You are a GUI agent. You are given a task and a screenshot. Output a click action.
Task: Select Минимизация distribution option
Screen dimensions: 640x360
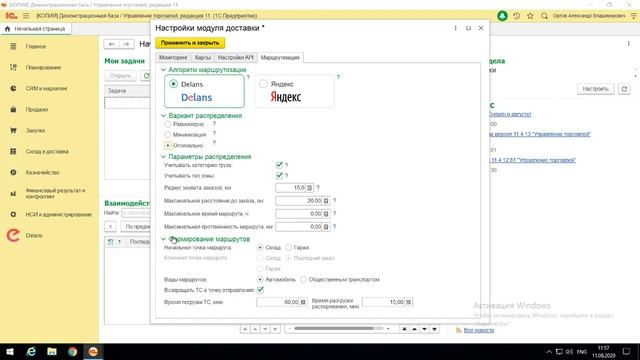tap(167, 135)
